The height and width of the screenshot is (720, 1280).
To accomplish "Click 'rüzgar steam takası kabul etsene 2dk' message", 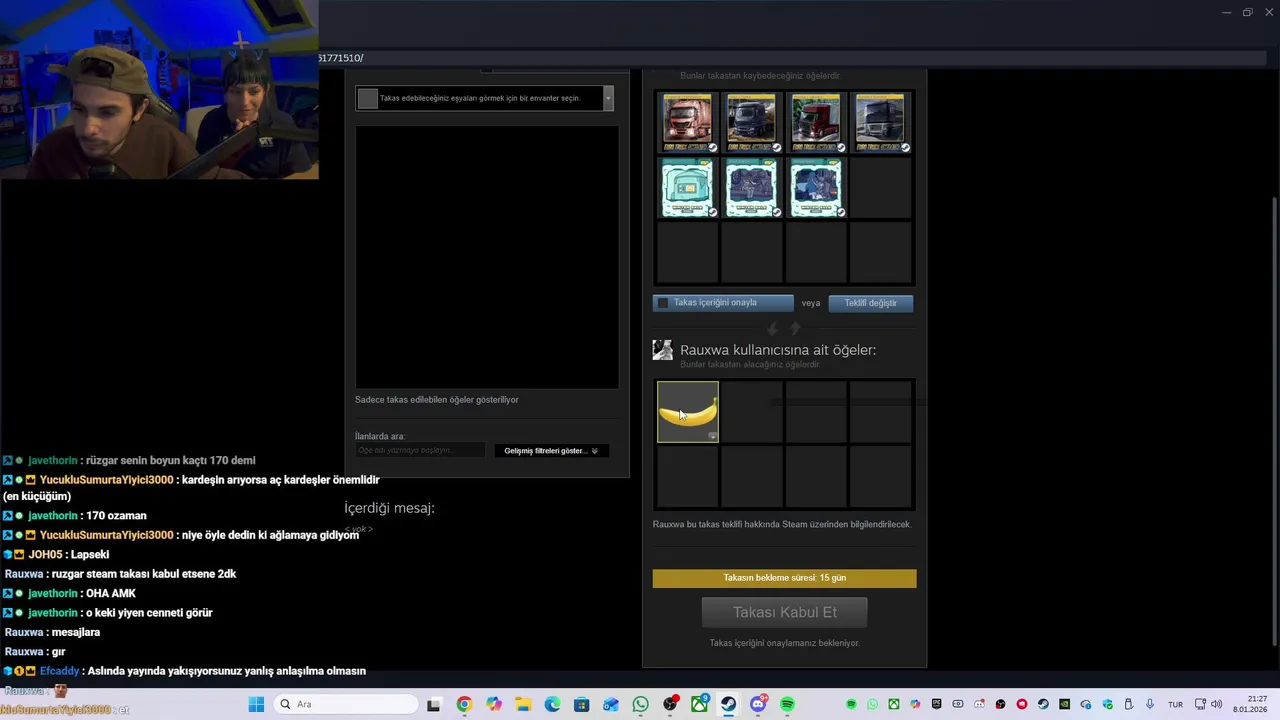I will tap(143, 574).
